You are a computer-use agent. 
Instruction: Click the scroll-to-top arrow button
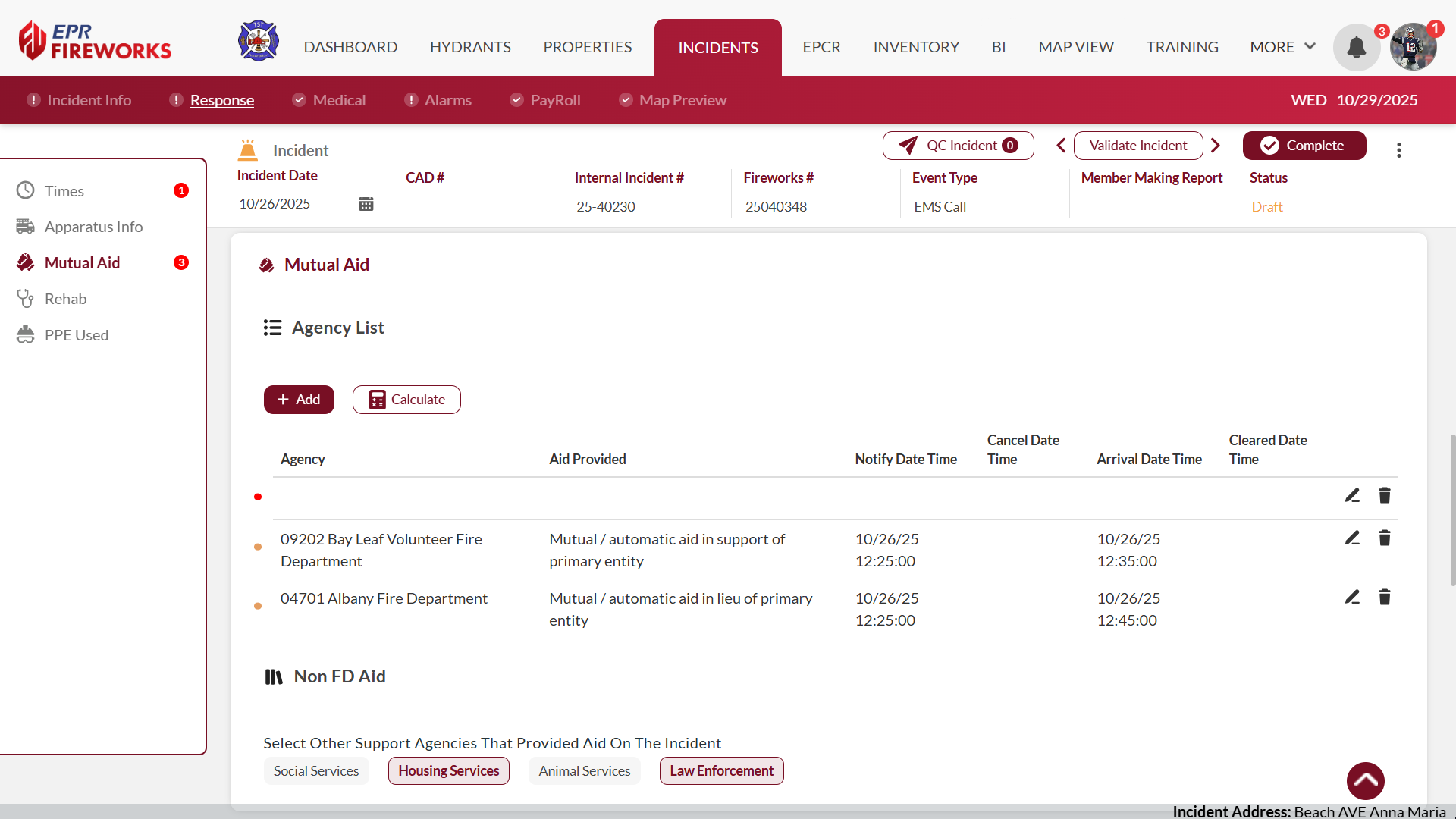[x=1365, y=780]
